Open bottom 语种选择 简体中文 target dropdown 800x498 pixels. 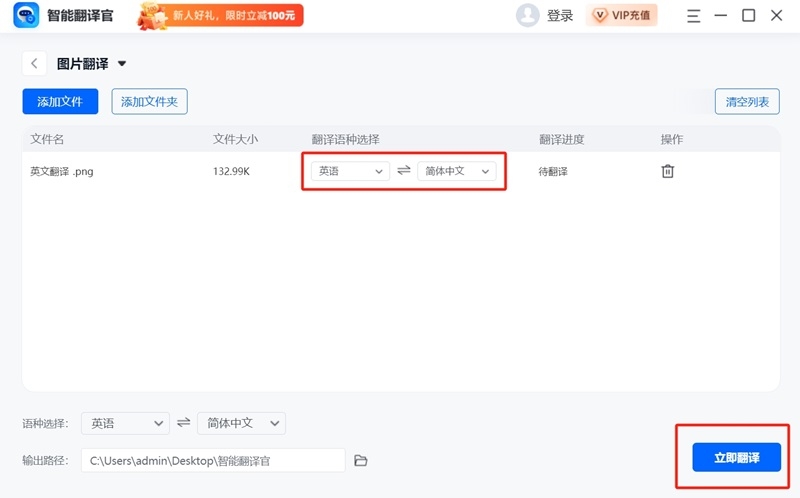(x=241, y=423)
